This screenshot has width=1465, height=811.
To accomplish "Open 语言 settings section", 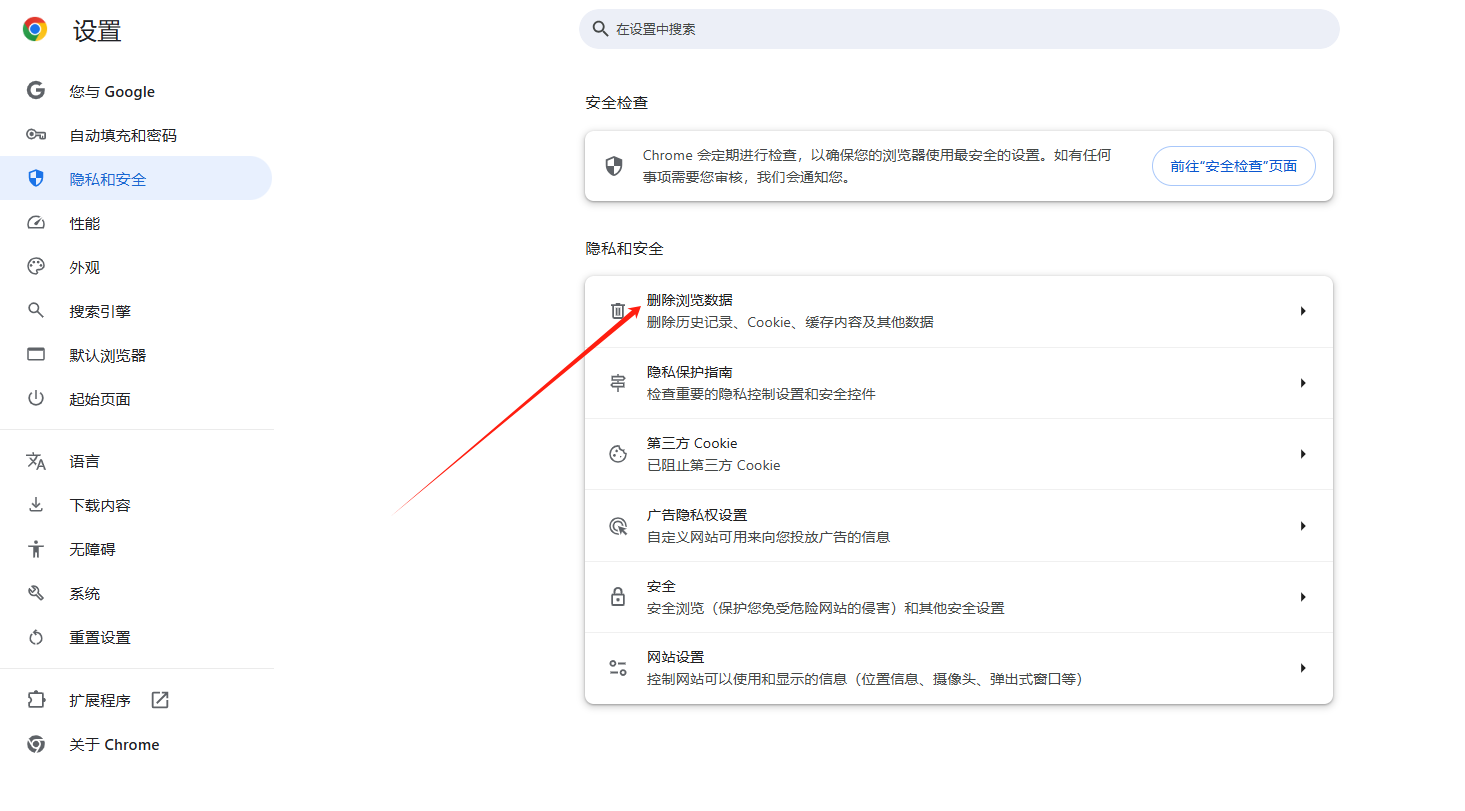I will [x=136, y=461].
